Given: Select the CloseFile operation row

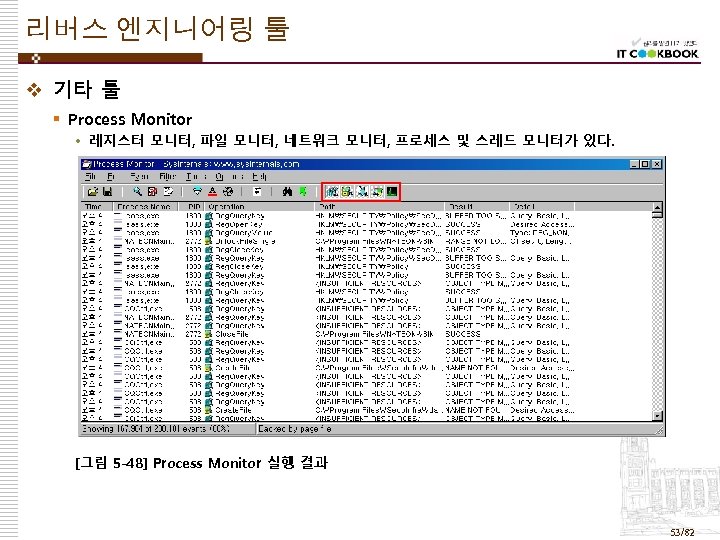Looking at the screenshot, I should 327,334.
